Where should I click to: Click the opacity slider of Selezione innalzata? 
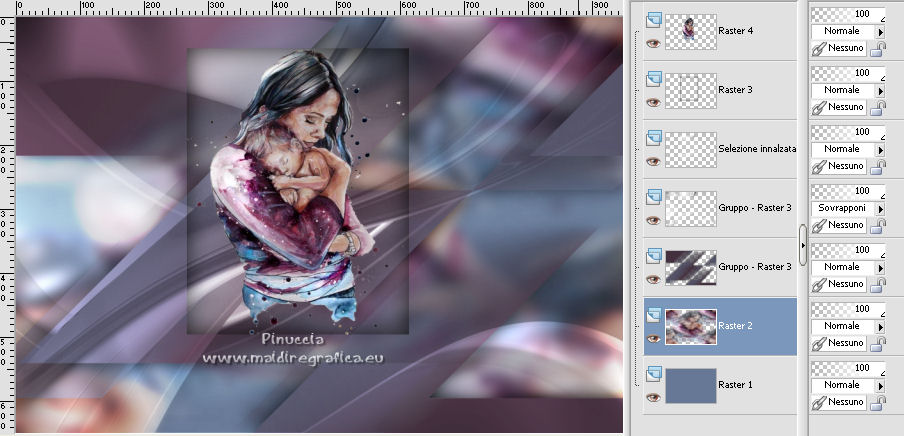click(x=848, y=131)
